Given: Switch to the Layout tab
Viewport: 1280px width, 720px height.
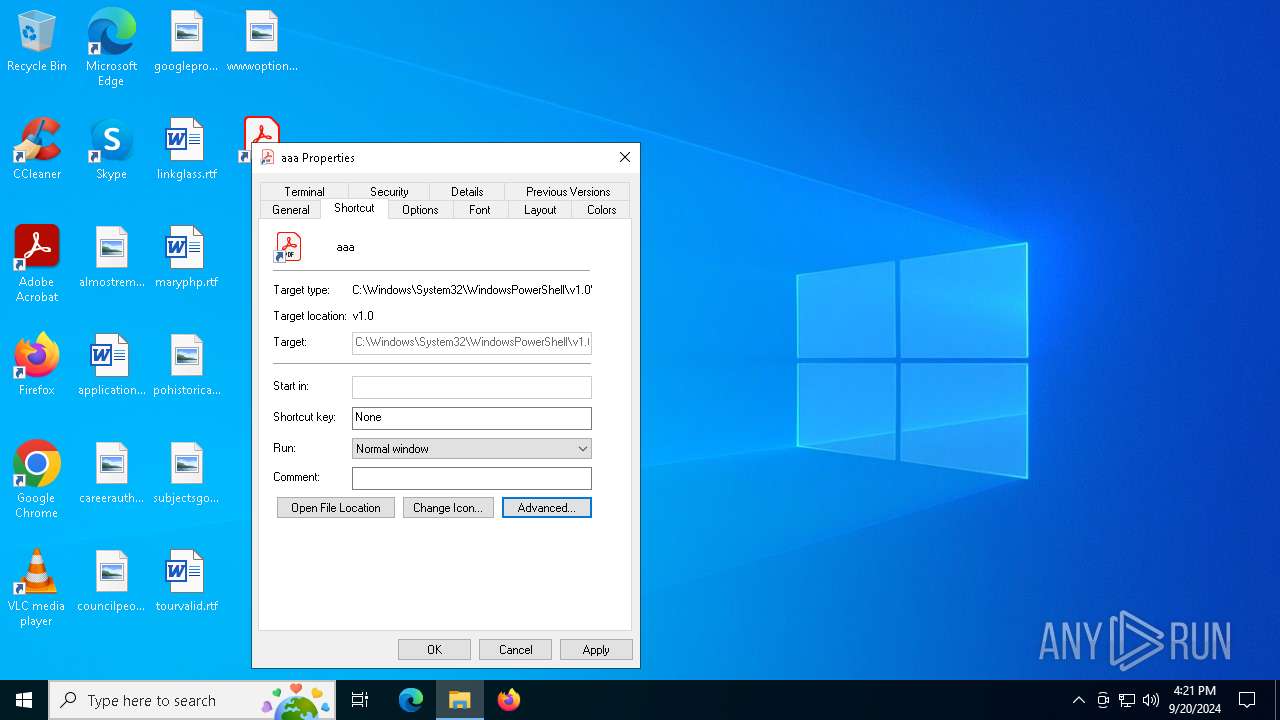Looking at the screenshot, I should [x=540, y=209].
